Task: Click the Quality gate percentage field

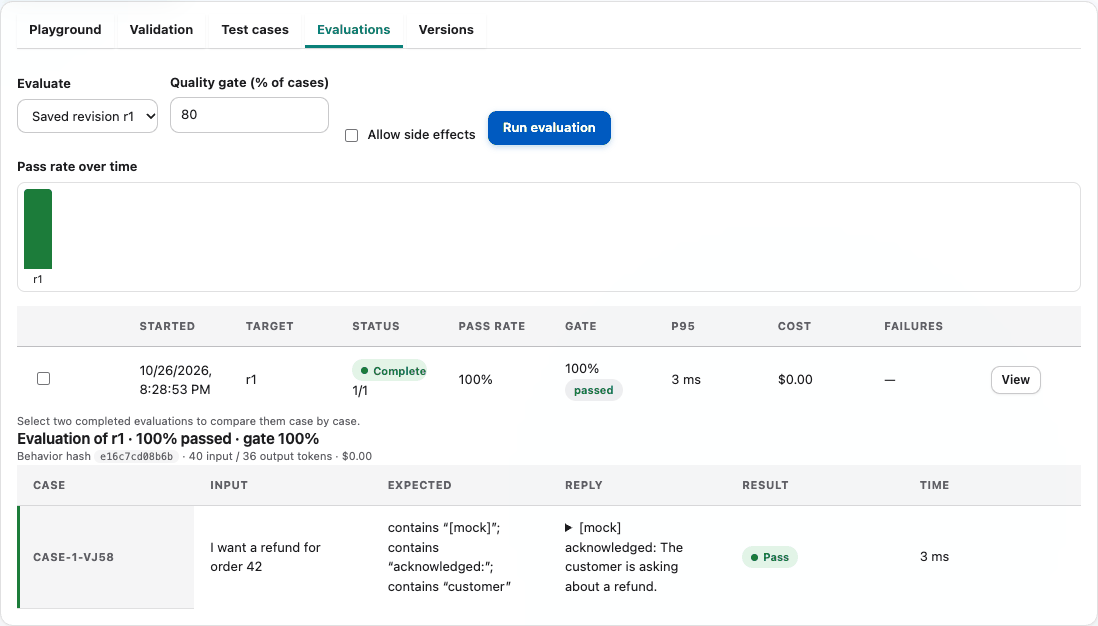Action: pos(249,115)
